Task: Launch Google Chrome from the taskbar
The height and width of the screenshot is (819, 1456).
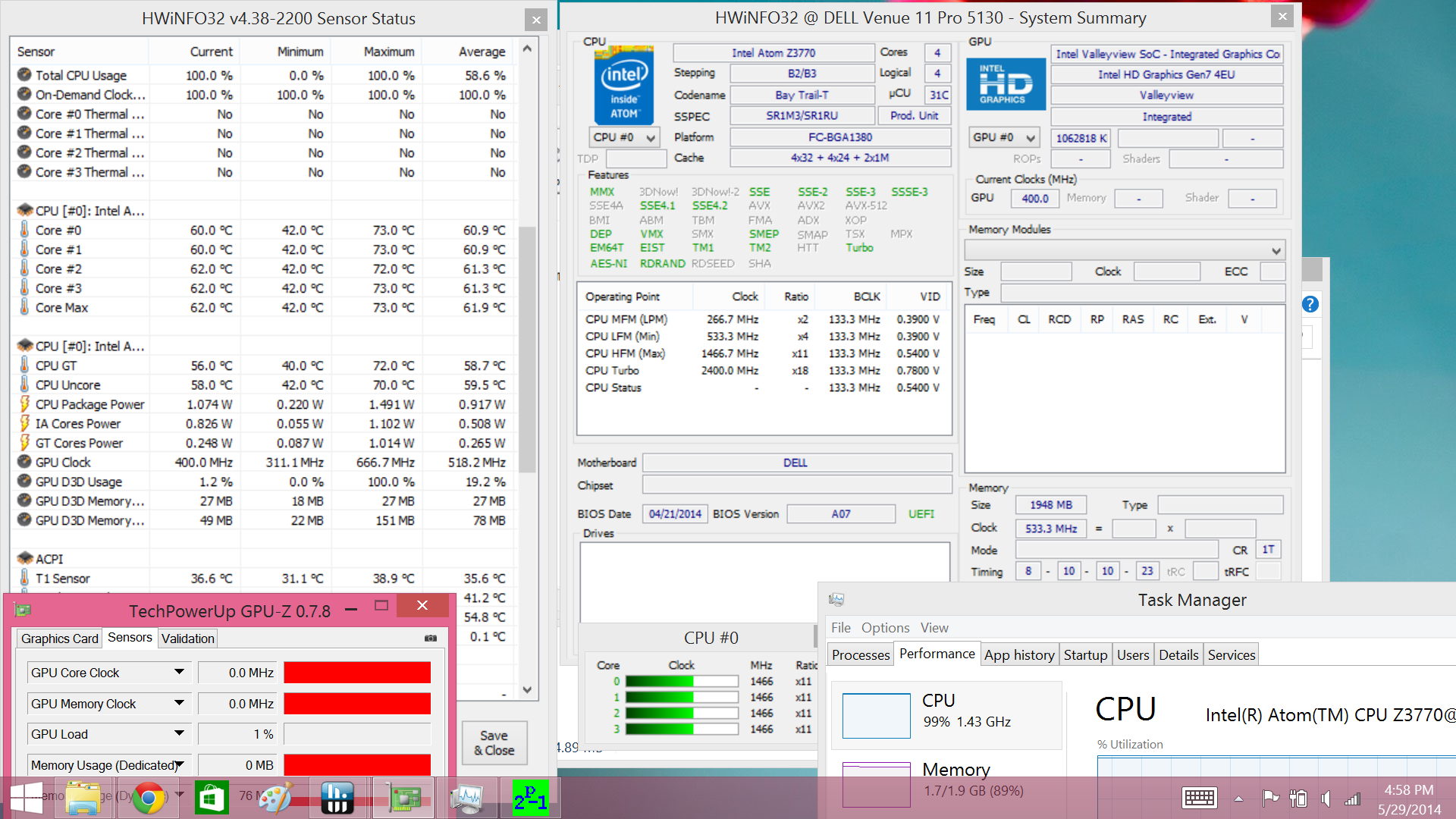Action: tap(148, 797)
